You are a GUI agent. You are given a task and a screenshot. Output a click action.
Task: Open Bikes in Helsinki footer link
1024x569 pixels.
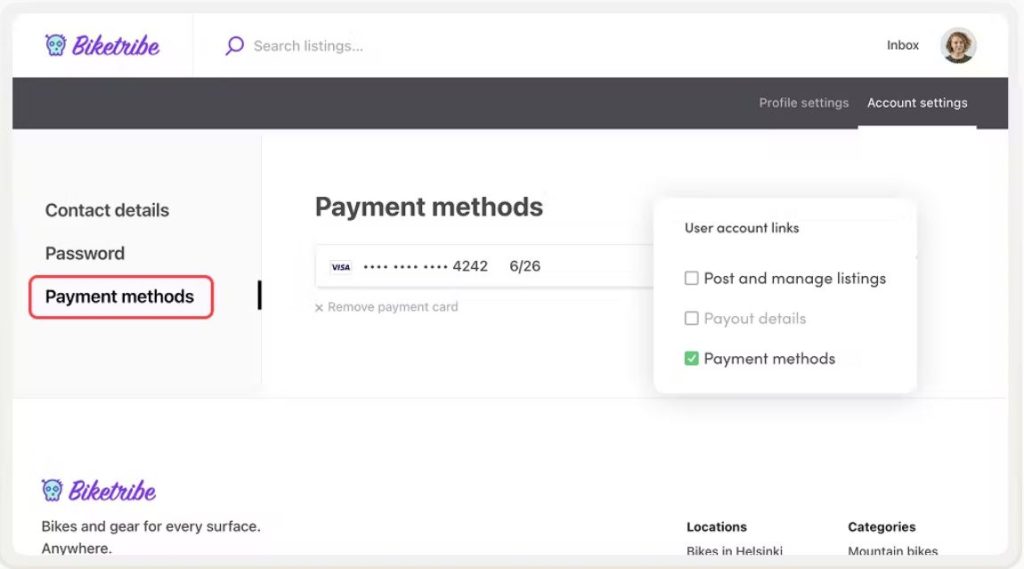coord(734,551)
